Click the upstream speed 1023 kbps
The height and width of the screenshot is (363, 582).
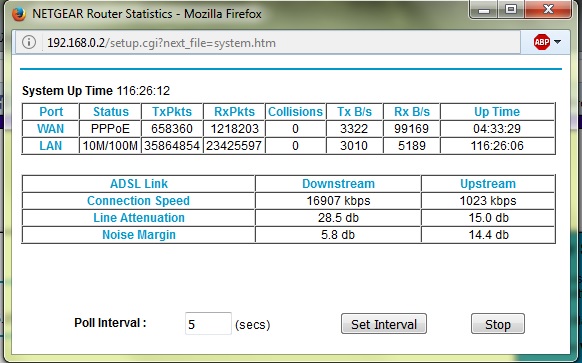tap(488, 201)
